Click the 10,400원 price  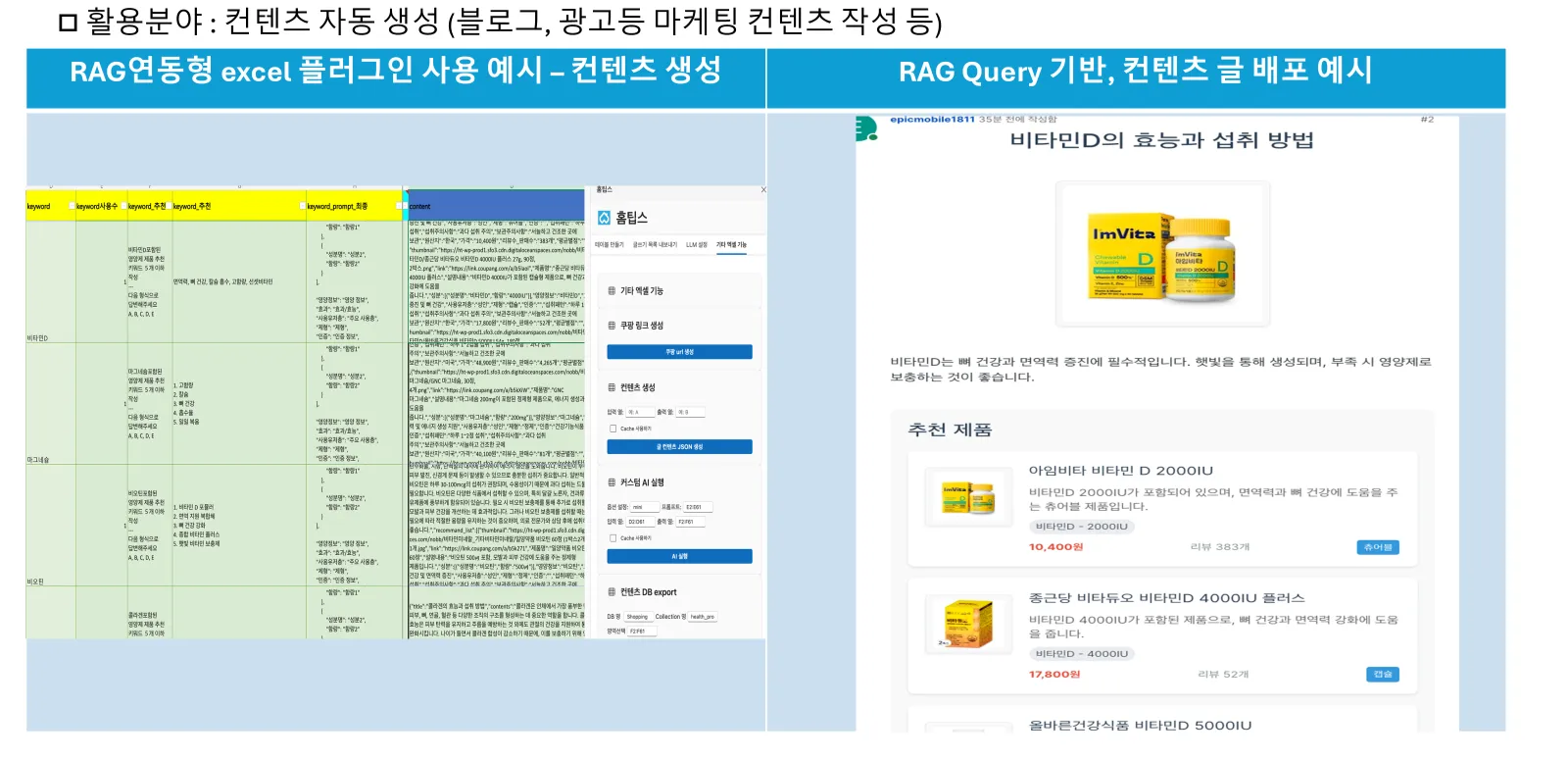(1055, 547)
